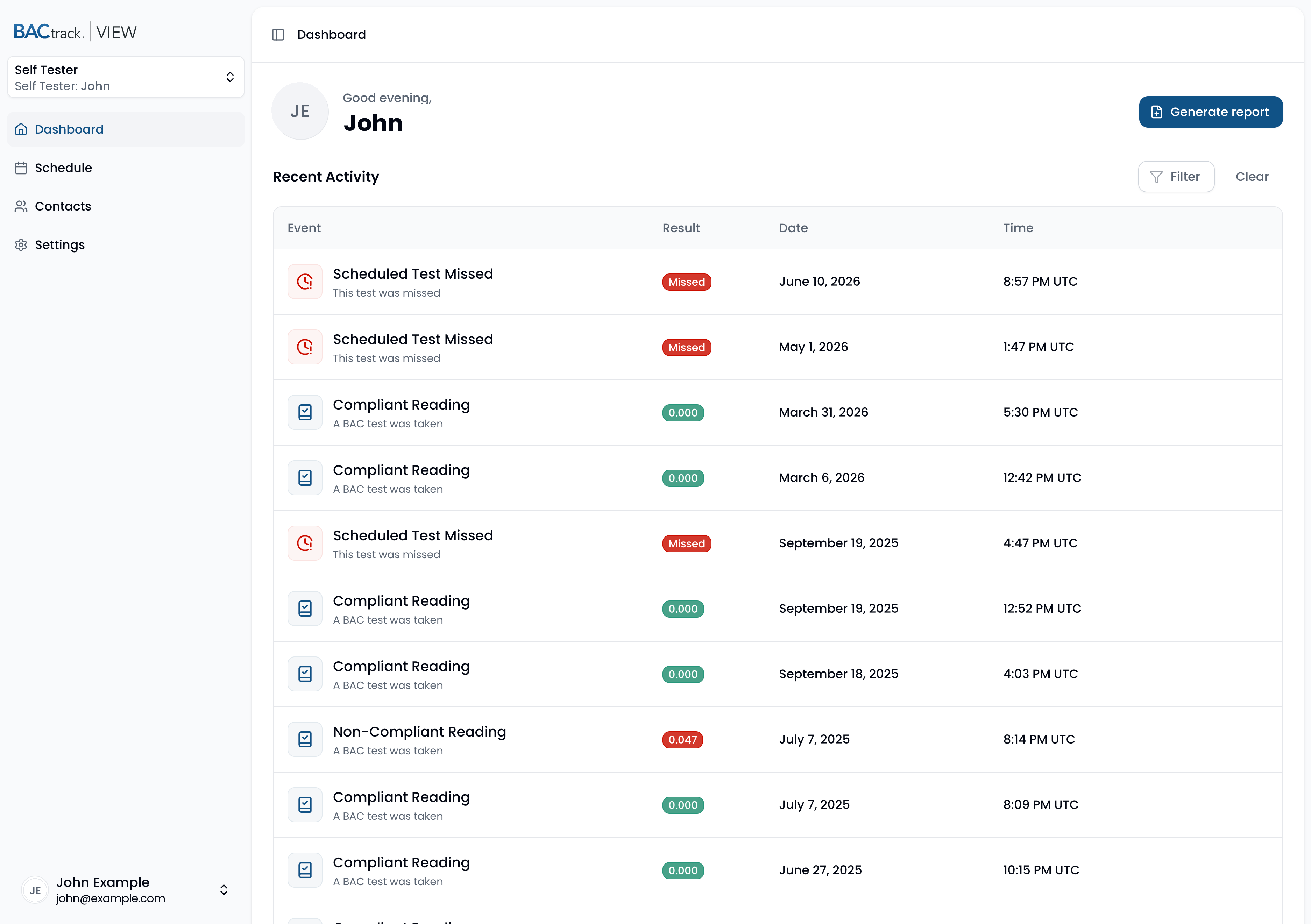This screenshot has width=1311, height=924.
Task: Click reading icon in 8:09 PM UTC row
Action: pyautogui.click(x=305, y=805)
